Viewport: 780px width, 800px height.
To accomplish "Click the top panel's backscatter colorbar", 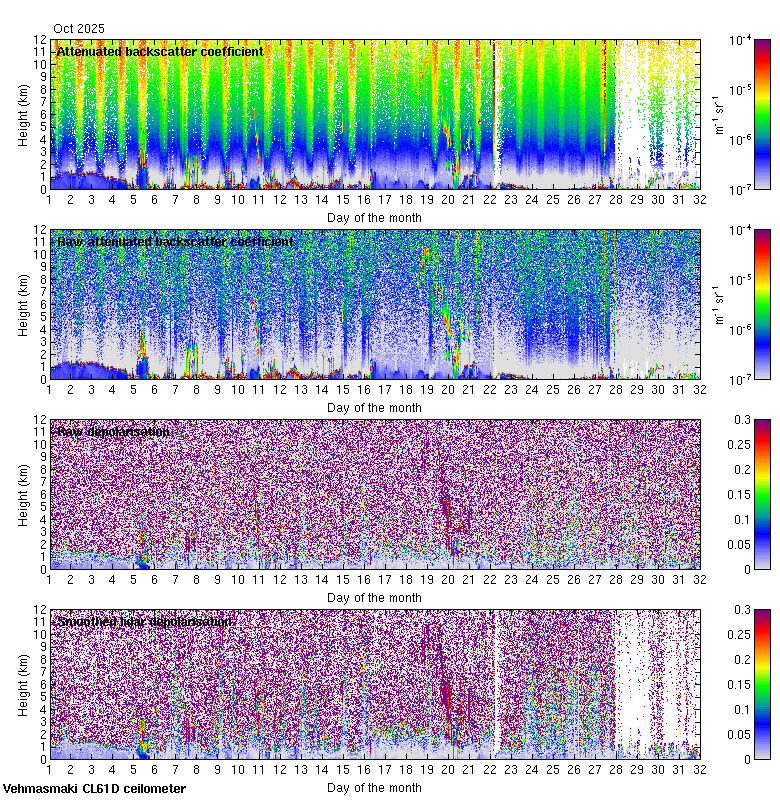I will (x=762, y=114).
